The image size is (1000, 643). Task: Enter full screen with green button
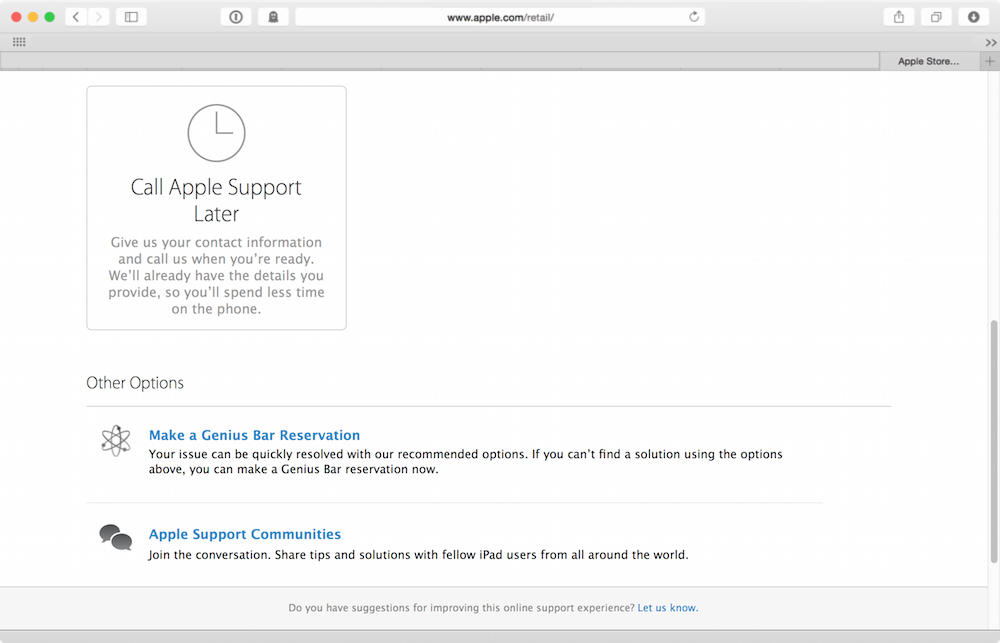click(x=50, y=17)
